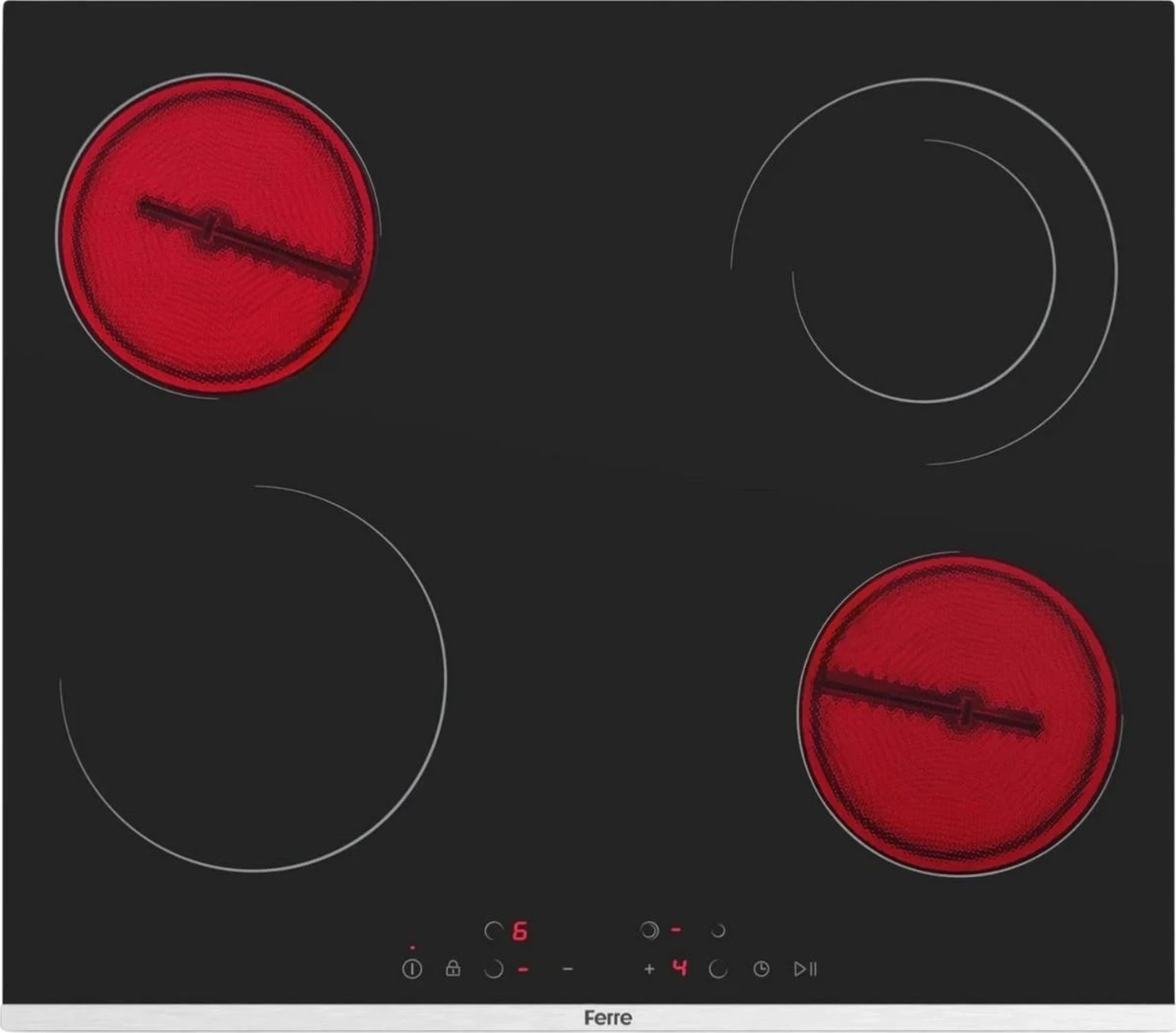Touch the glowing front-right burner

click(x=960, y=714)
